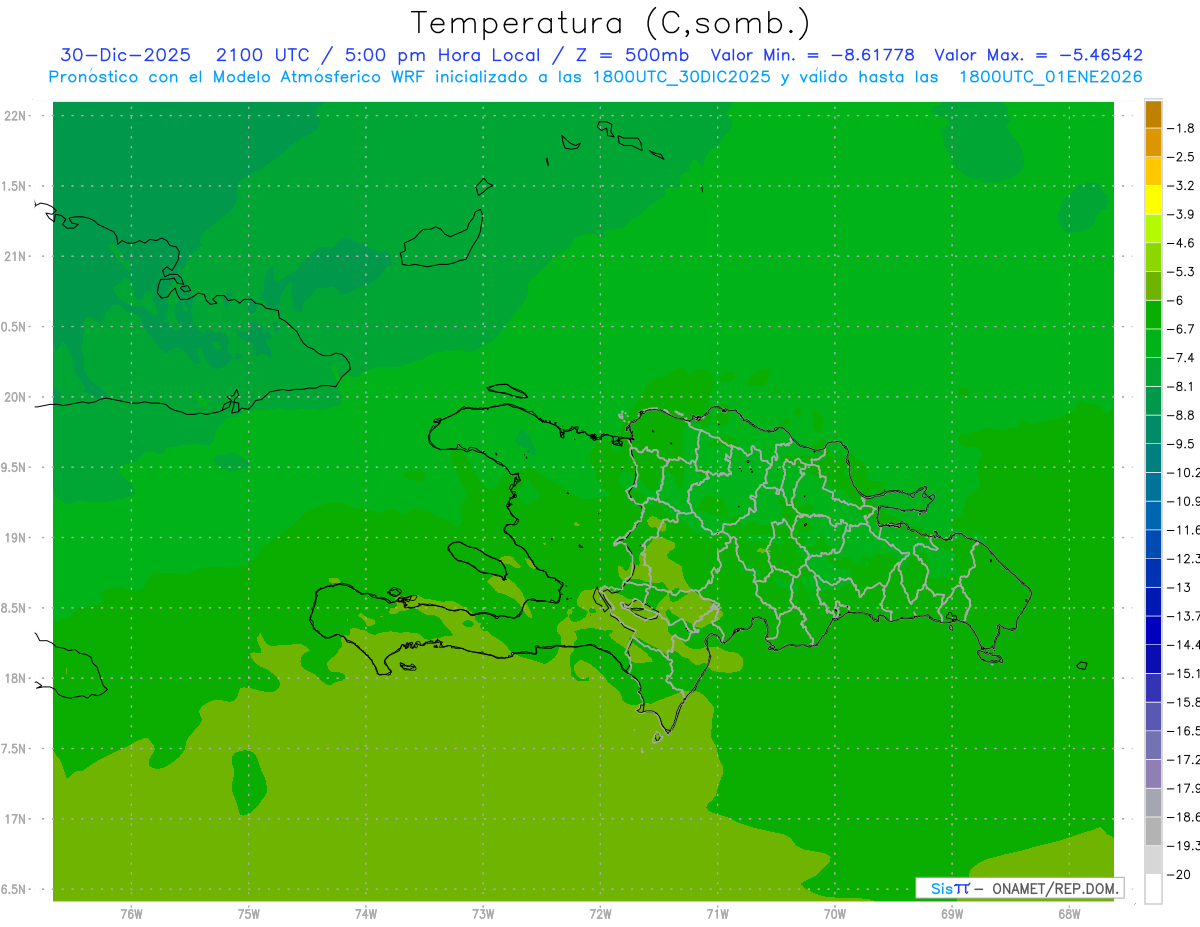
Task: Click the legend value '-3.9'
Action: [x=1182, y=214]
